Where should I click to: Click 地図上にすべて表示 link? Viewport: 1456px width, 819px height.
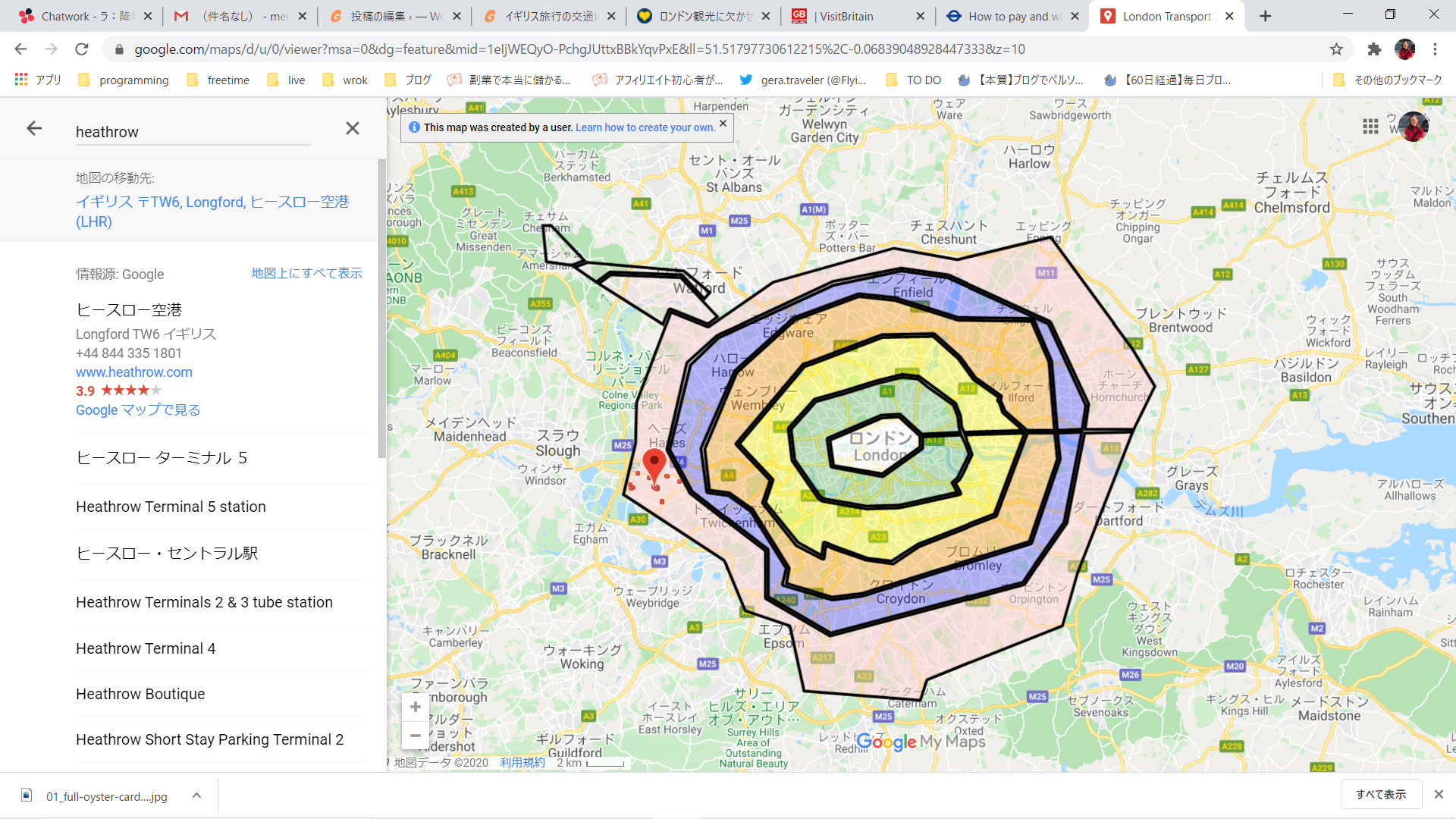click(306, 273)
